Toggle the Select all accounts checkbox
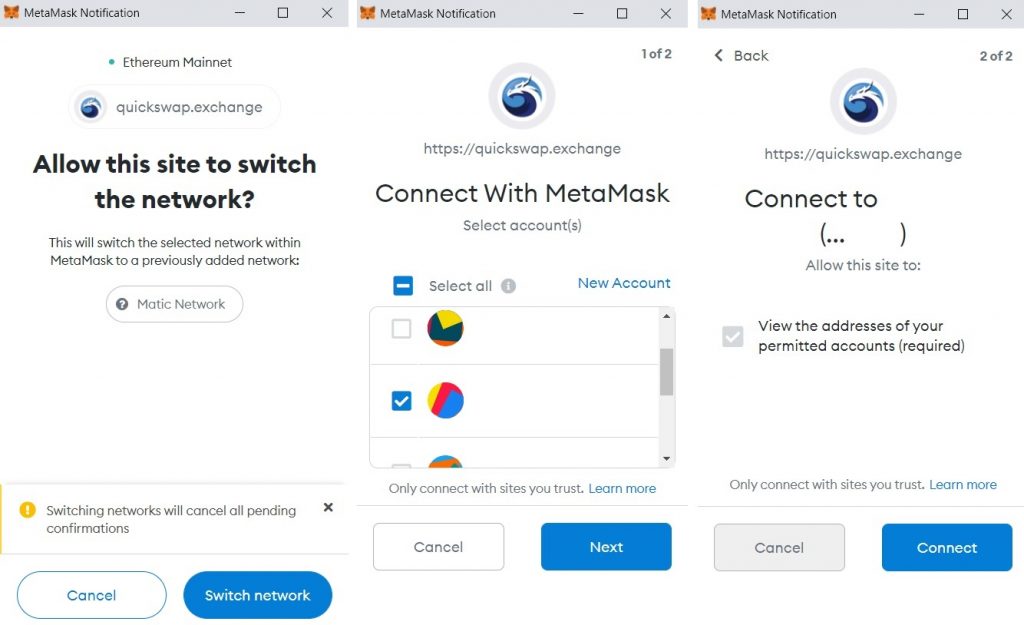The image size is (1024, 625). pos(403,285)
